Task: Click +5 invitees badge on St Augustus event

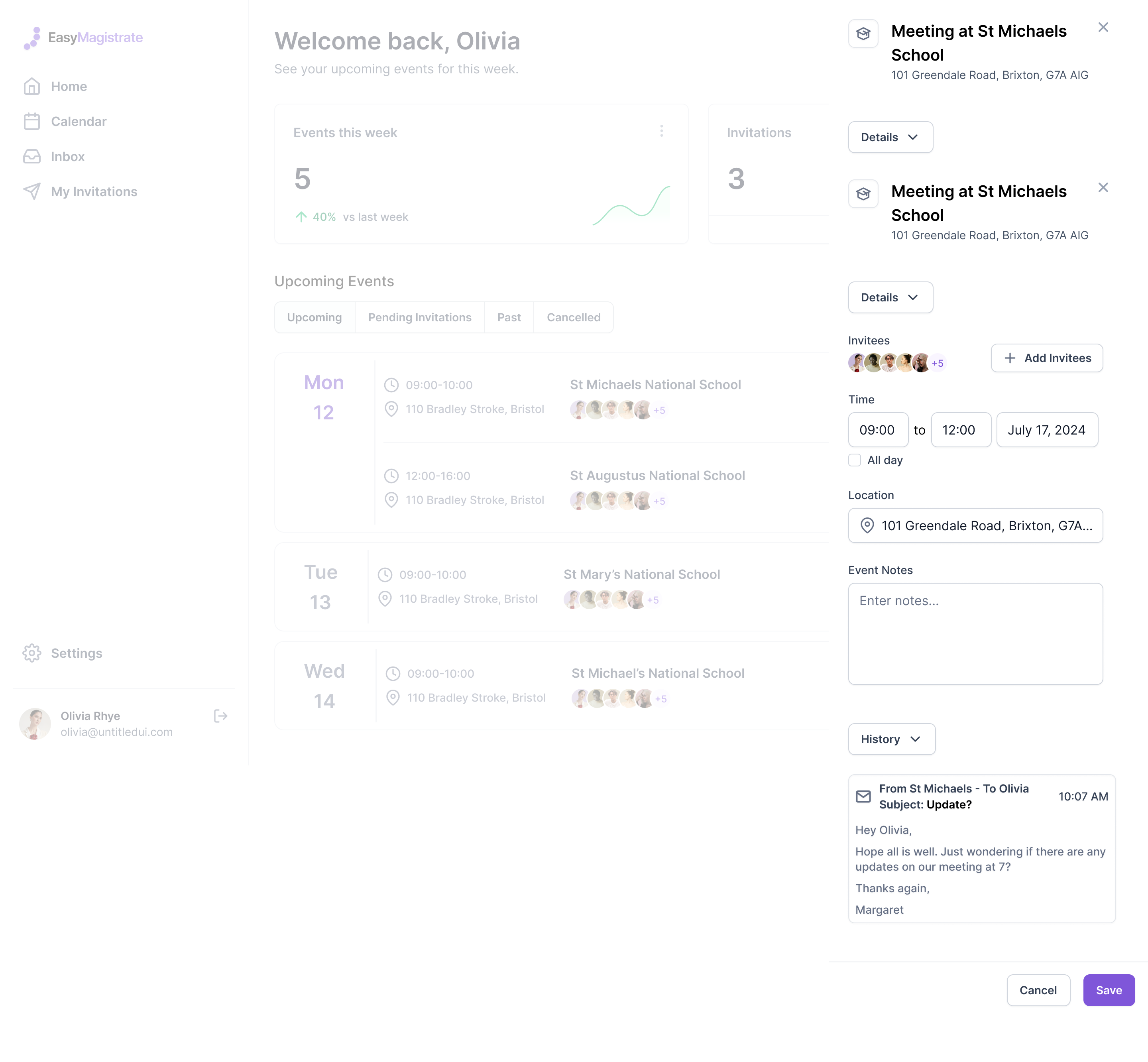Action: (659, 501)
